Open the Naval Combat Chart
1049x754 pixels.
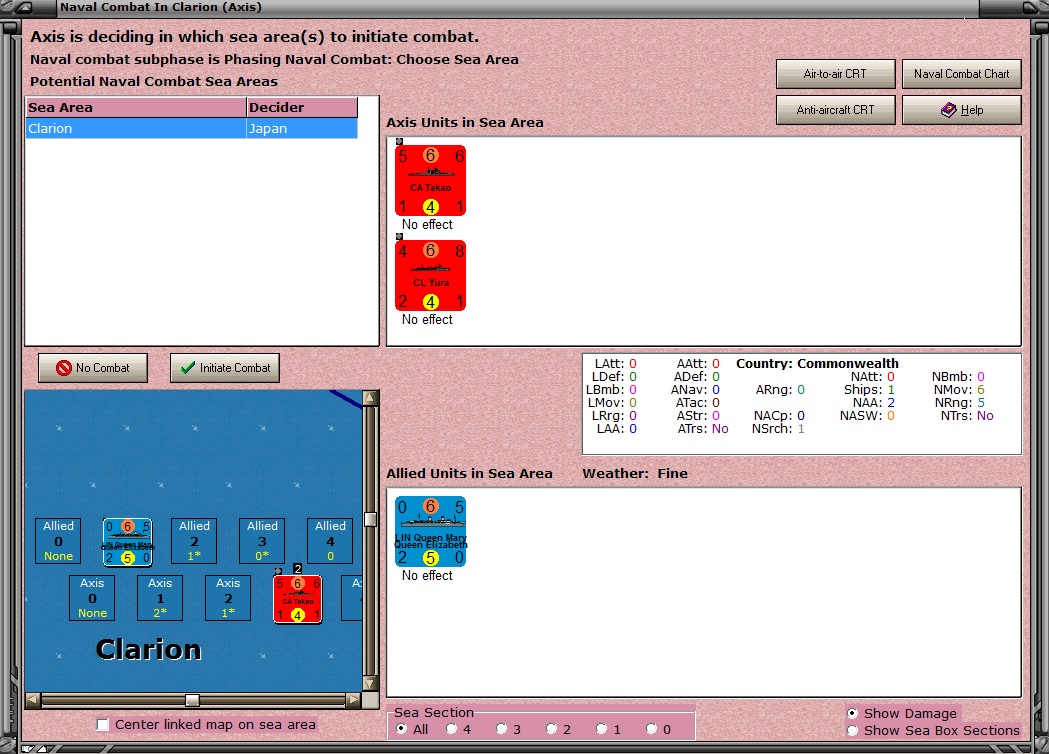click(961, 74)
